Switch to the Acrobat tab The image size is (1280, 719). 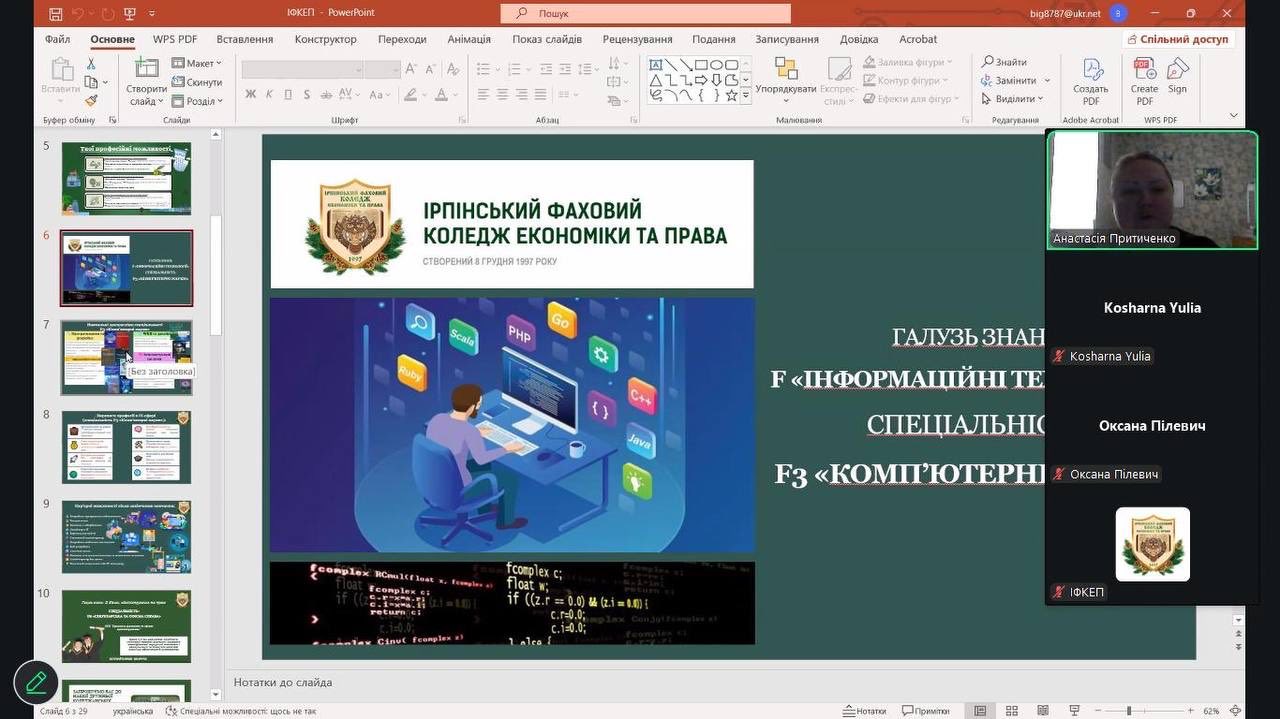918,39
